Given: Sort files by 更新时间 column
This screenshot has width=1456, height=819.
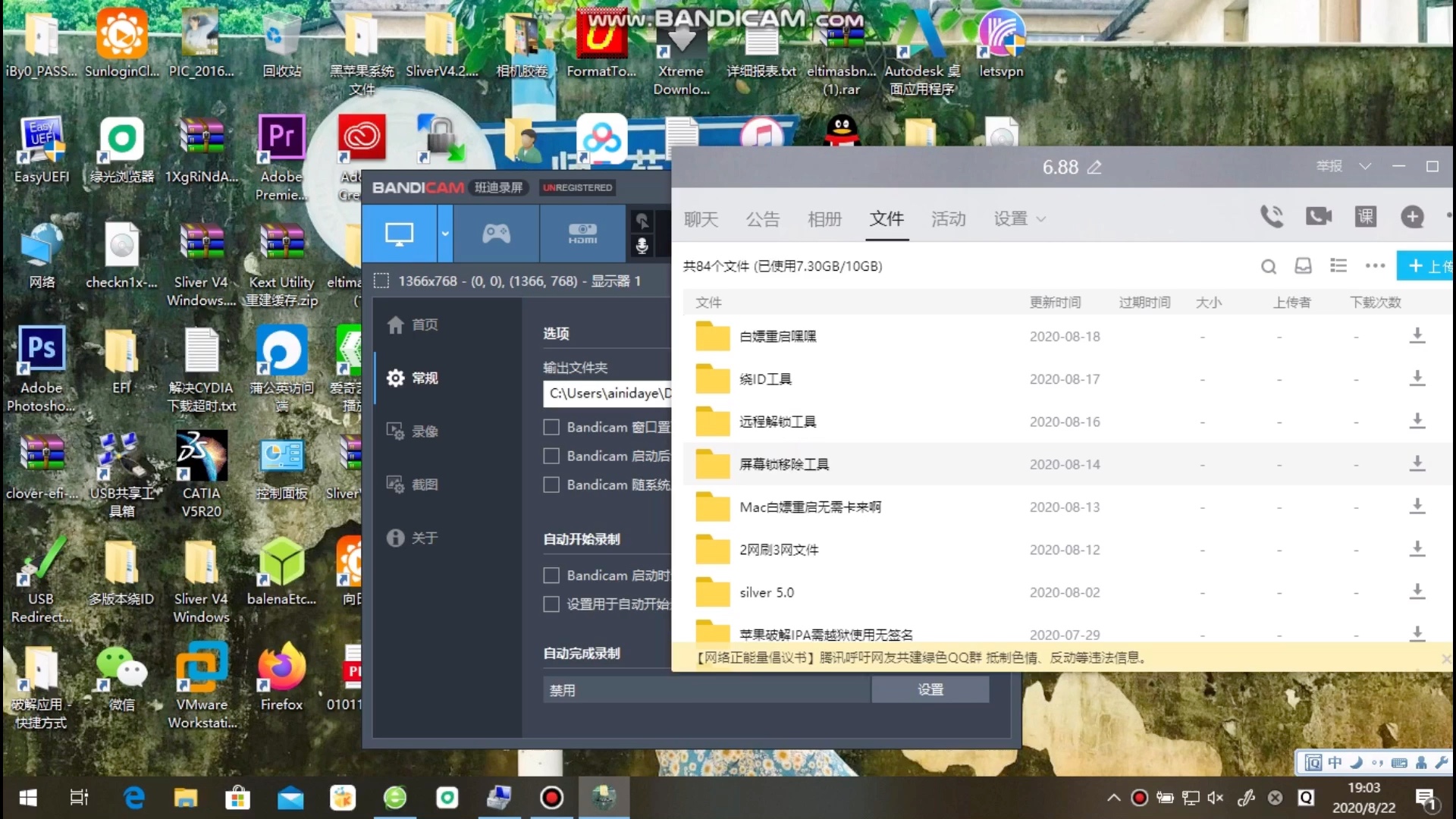Looking at the screenshot, I should (x=1055, y=303).
